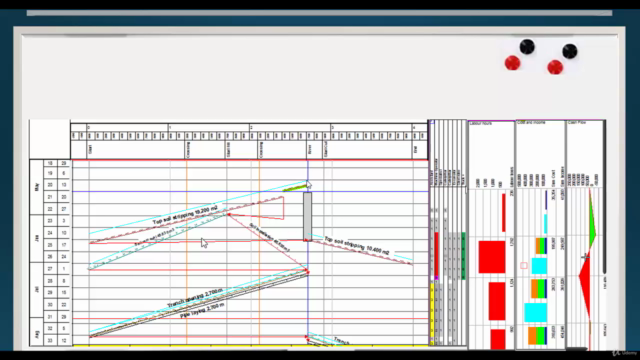Click the week 23 cell on the time axis

coord(50,221)
